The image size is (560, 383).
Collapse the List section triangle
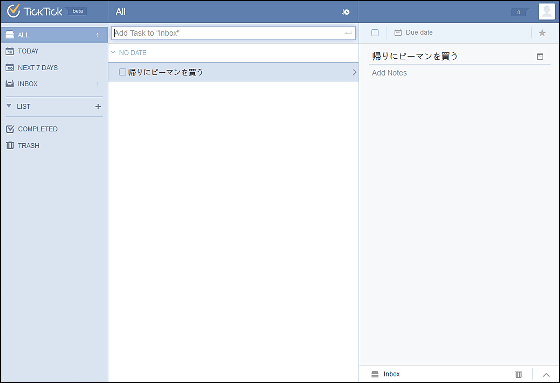point(9,106)
